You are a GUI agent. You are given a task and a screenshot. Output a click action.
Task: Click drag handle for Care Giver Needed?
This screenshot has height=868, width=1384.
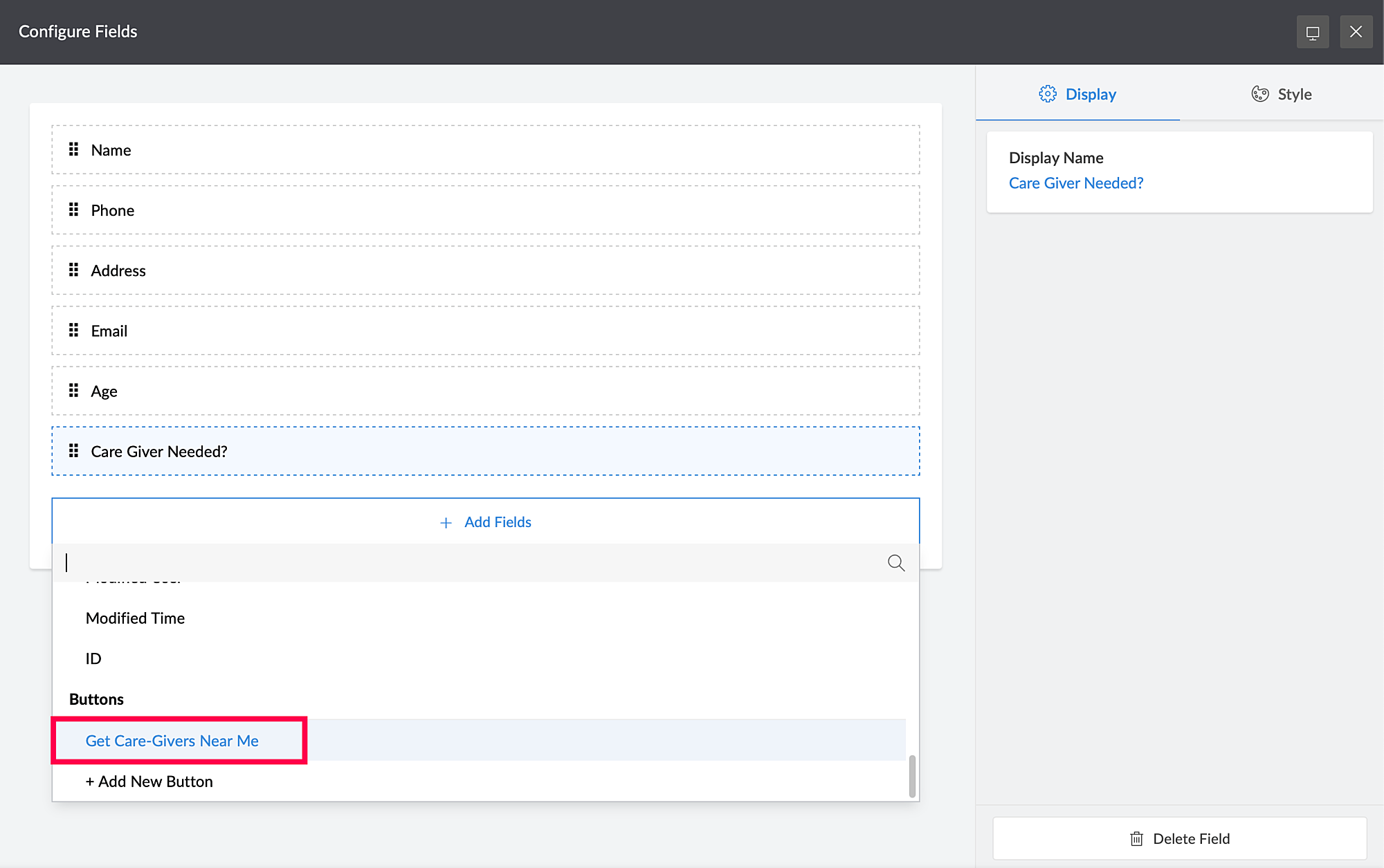(x=73, y=451)
